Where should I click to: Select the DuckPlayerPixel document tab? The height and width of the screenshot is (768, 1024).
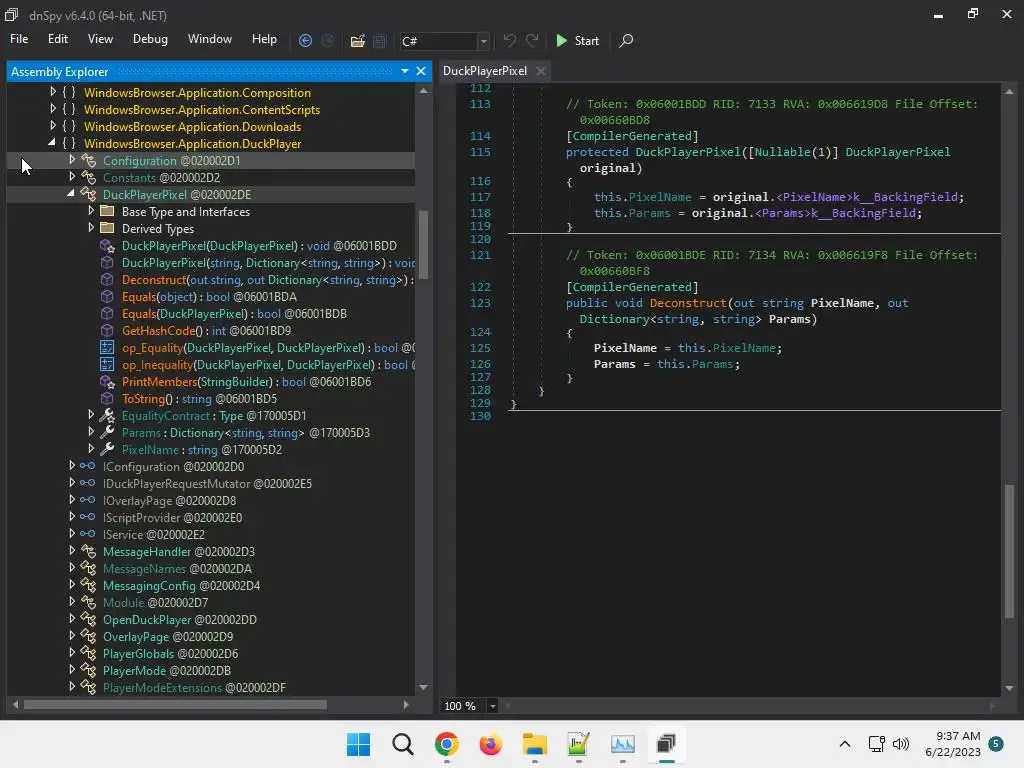(x=485, y=71)
